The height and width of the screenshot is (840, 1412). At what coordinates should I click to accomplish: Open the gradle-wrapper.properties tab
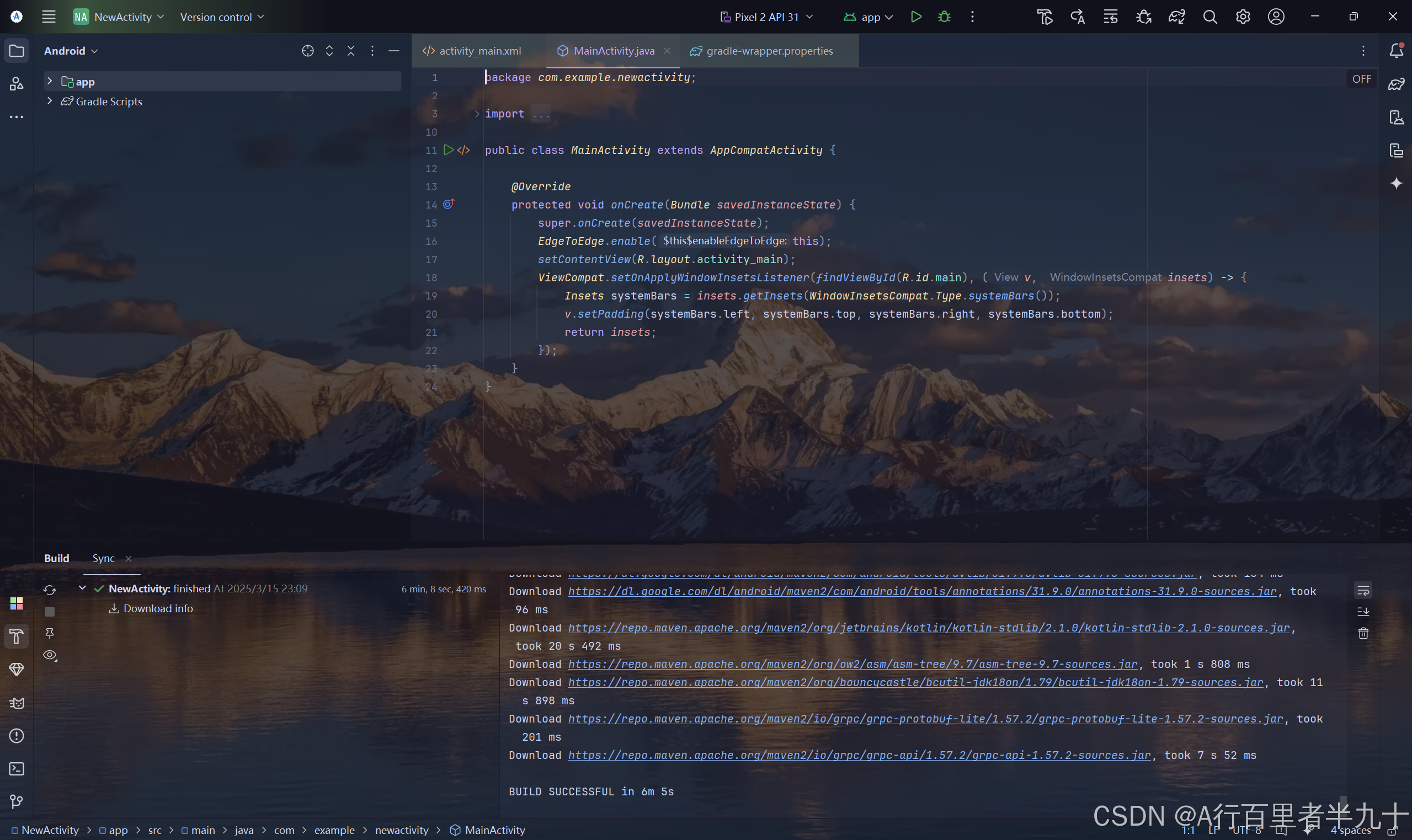[x=769, y=51]
